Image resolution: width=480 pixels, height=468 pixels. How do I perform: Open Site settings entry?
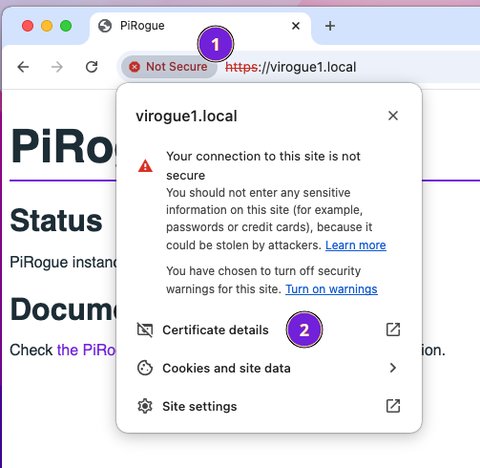click(x=269, y=406)
